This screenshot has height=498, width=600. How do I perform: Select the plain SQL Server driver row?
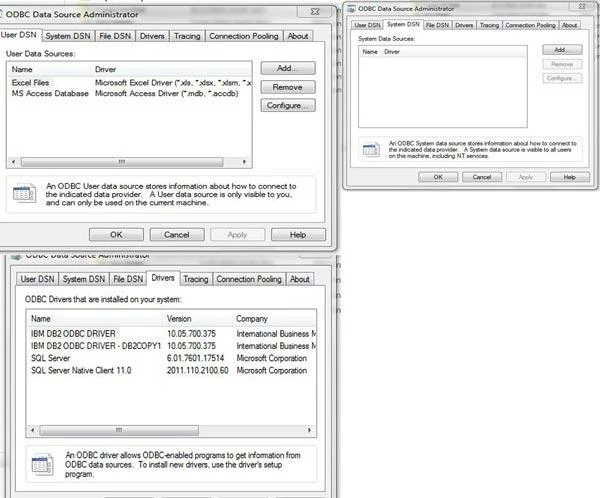[x=171, y=358]
